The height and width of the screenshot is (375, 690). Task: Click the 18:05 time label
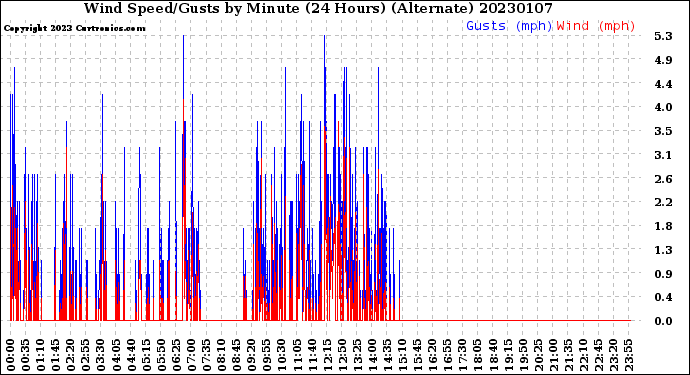point(477,355)
